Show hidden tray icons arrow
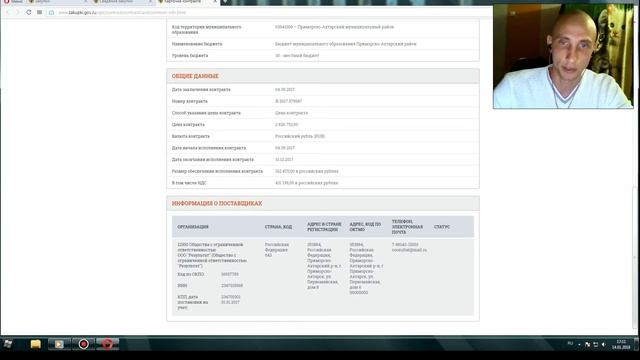Screen dimensions: 640x360 click(x=579, y=344)
